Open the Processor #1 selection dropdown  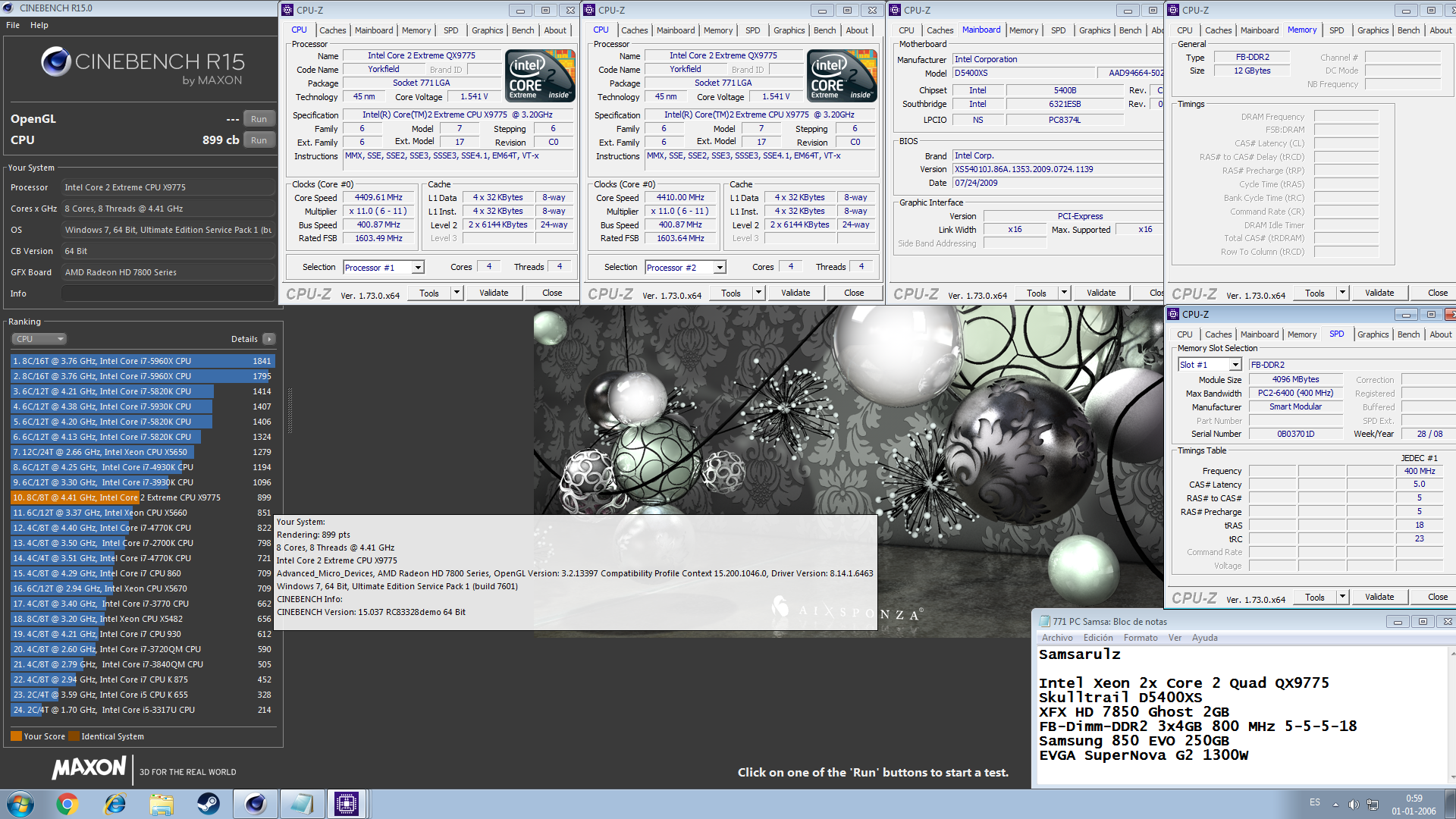(x=418, y=268)
